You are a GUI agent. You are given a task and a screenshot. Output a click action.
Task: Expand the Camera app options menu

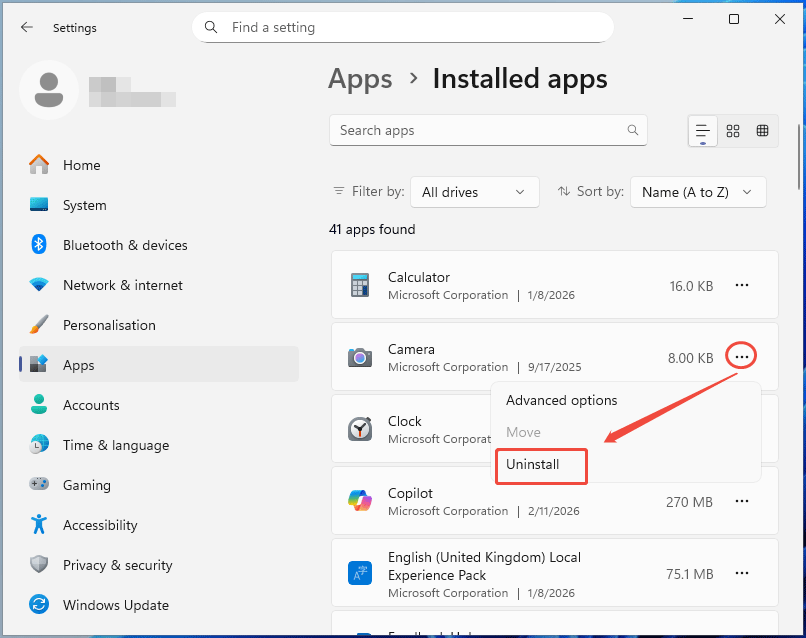(741, 356)
